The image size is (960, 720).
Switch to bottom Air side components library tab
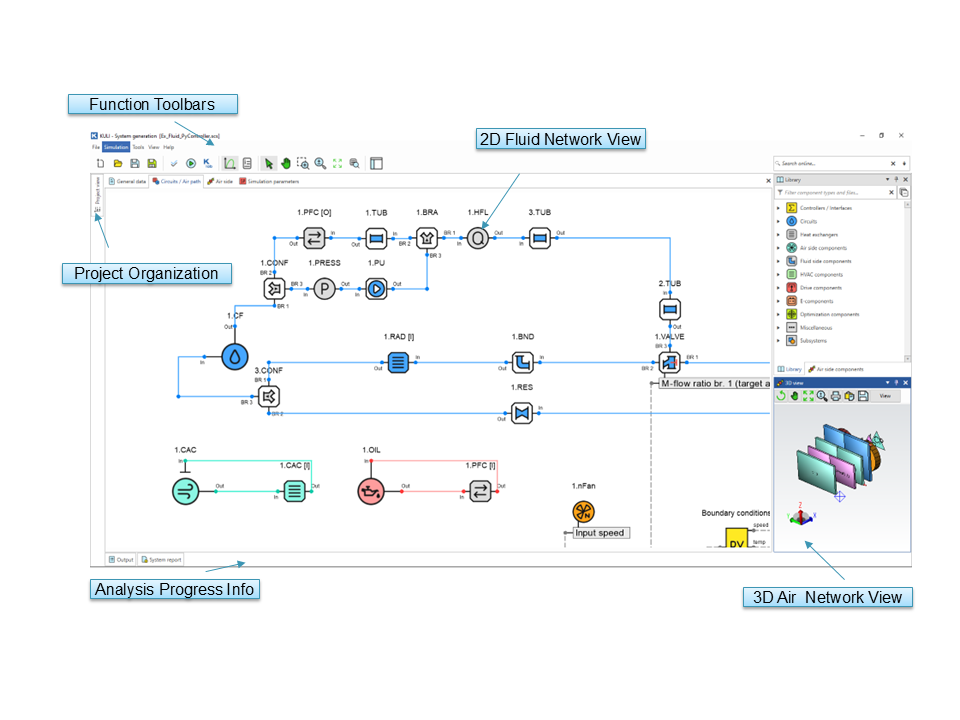836,369
